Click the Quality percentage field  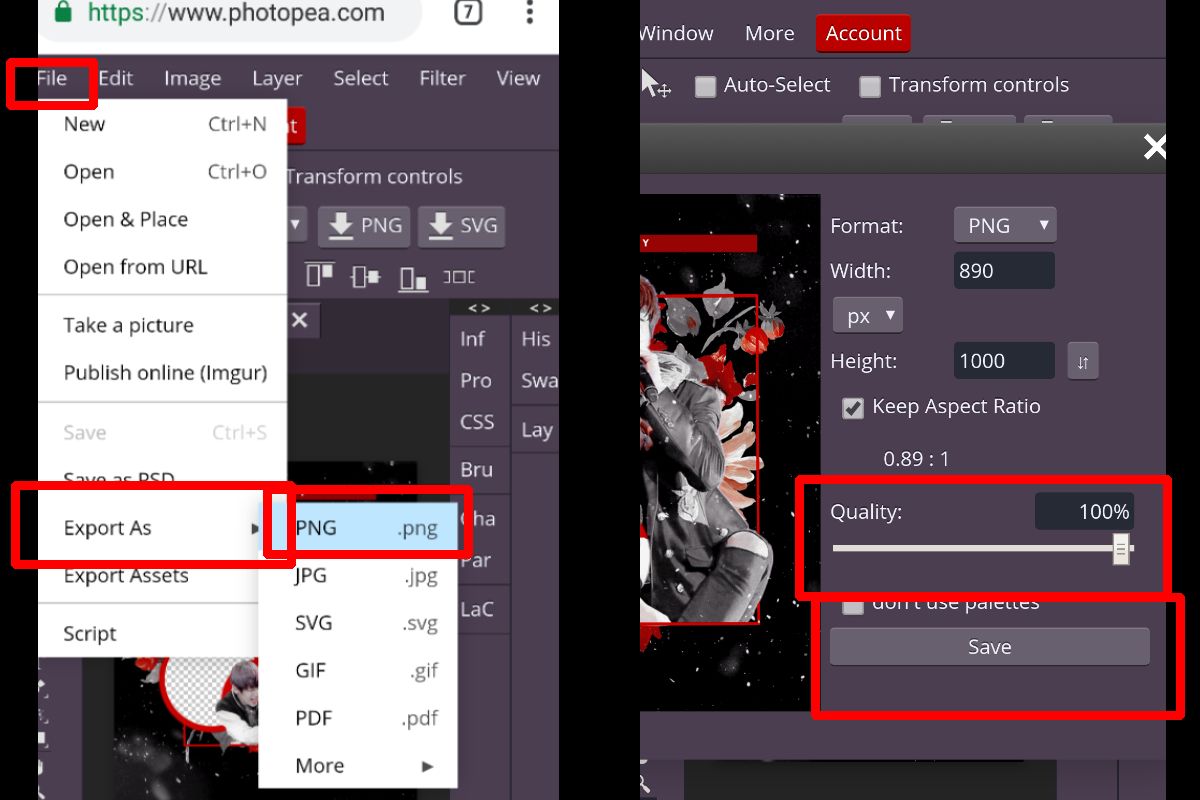(1084, 512)
